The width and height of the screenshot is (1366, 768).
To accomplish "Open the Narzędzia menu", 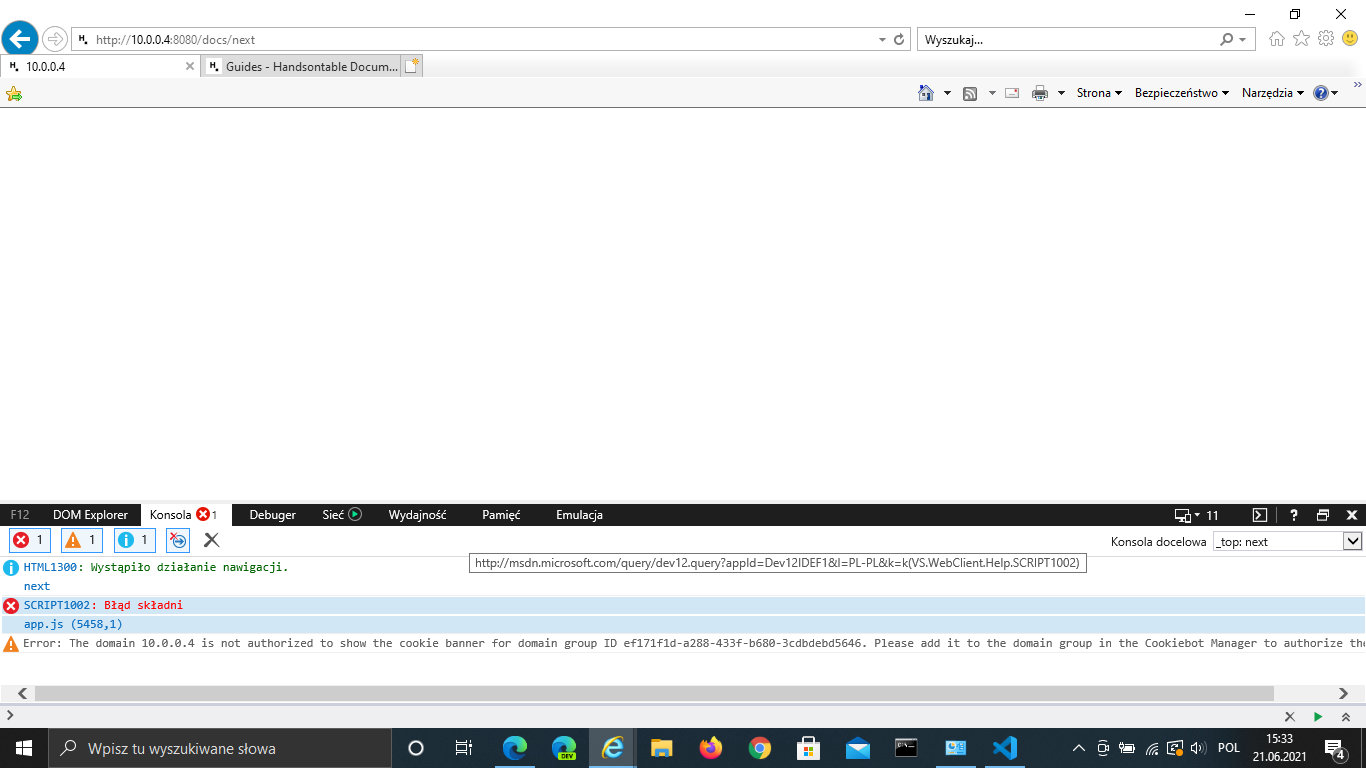I will 1266,92.
